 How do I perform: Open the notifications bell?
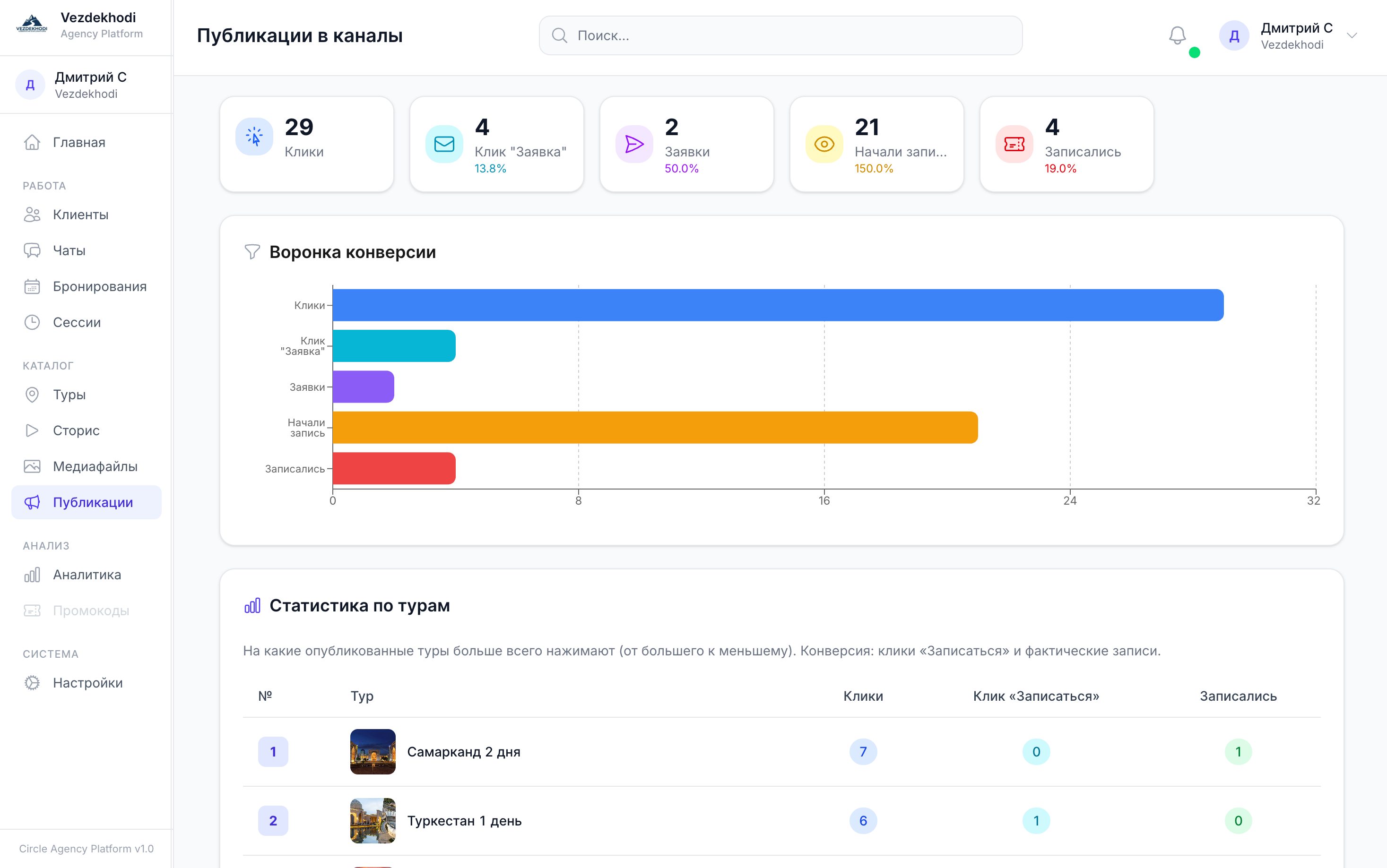point(1178,35)
